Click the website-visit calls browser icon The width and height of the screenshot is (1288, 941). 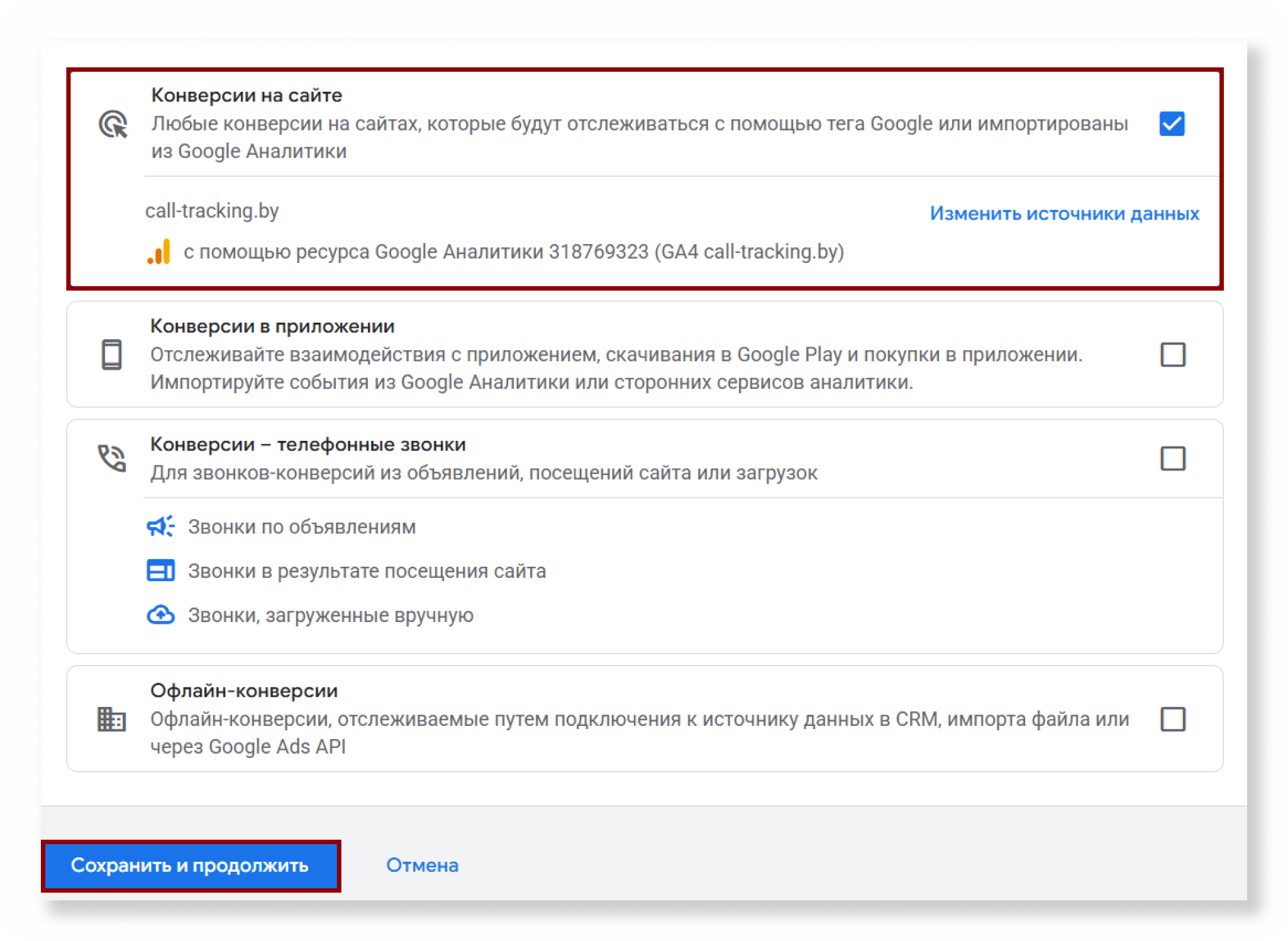click(160, 571)
